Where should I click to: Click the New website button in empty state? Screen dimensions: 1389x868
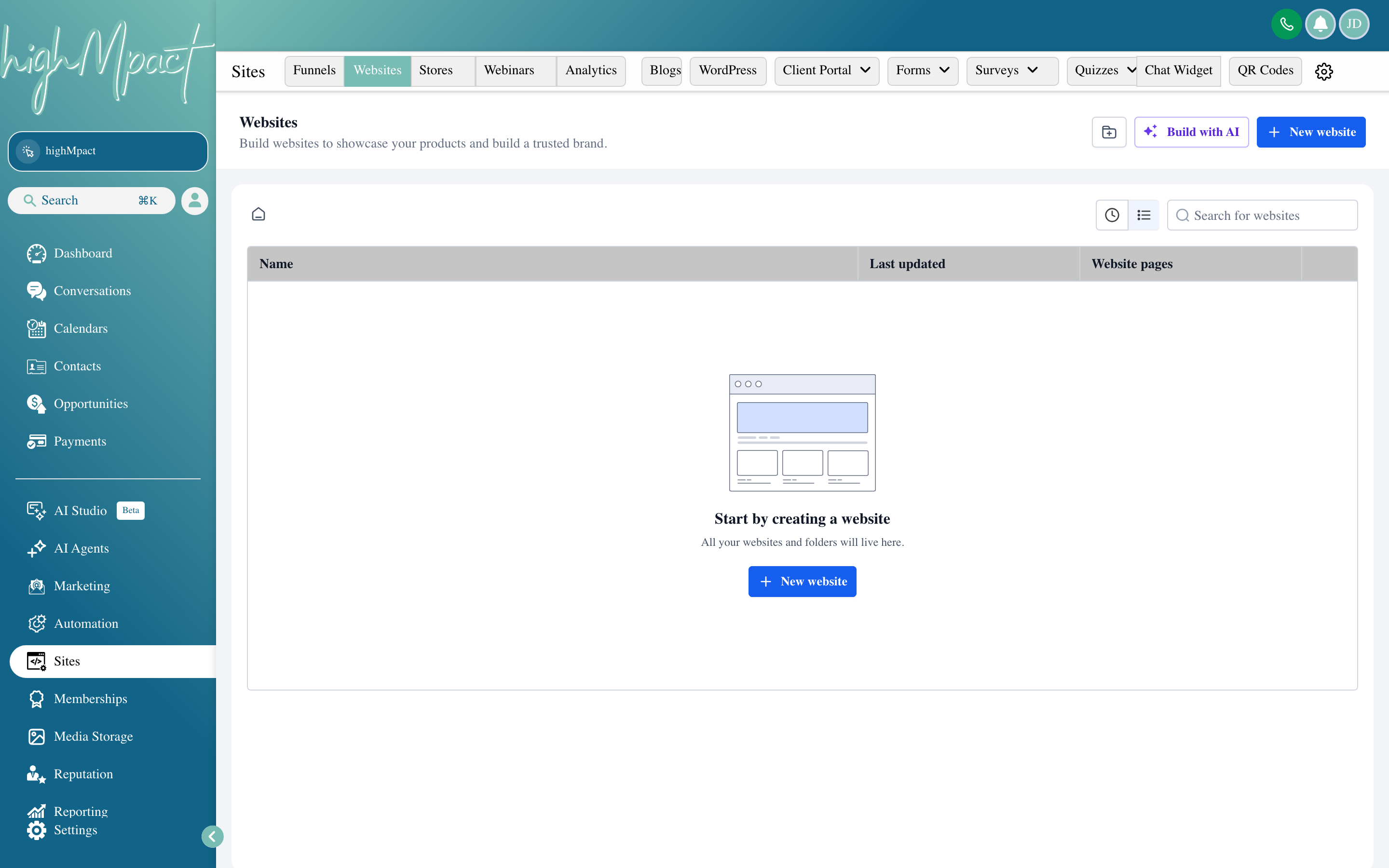click(803, 582)
